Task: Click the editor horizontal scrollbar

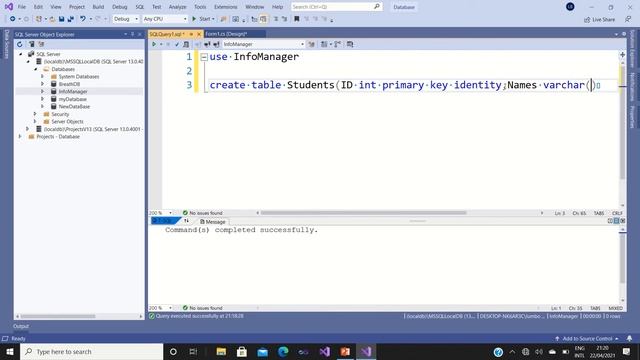Action: (363, 213)
